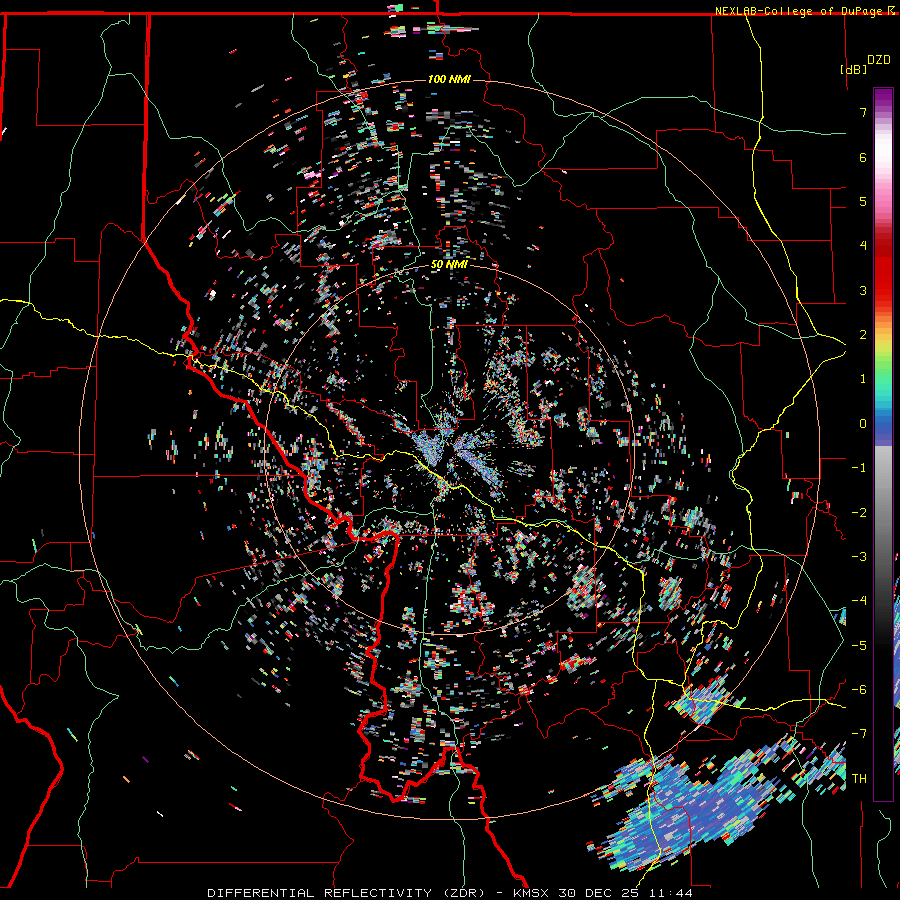Click the [dB] unit label
900x900 pixels.
854,69
